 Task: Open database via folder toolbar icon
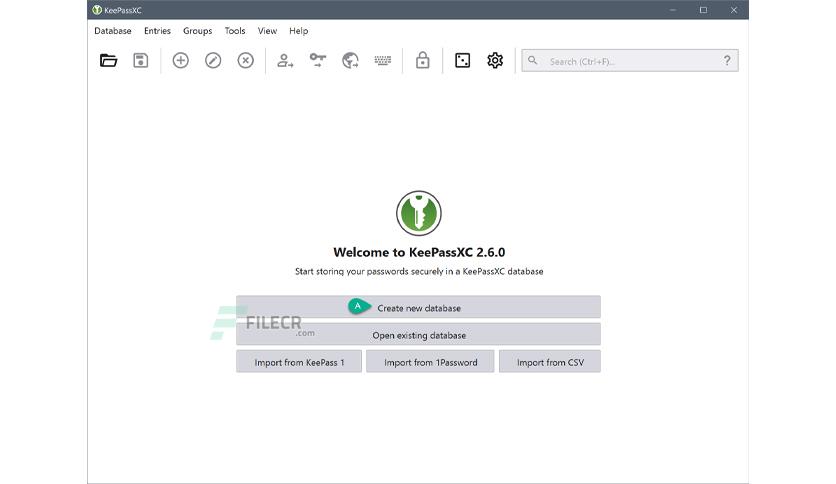108,61
